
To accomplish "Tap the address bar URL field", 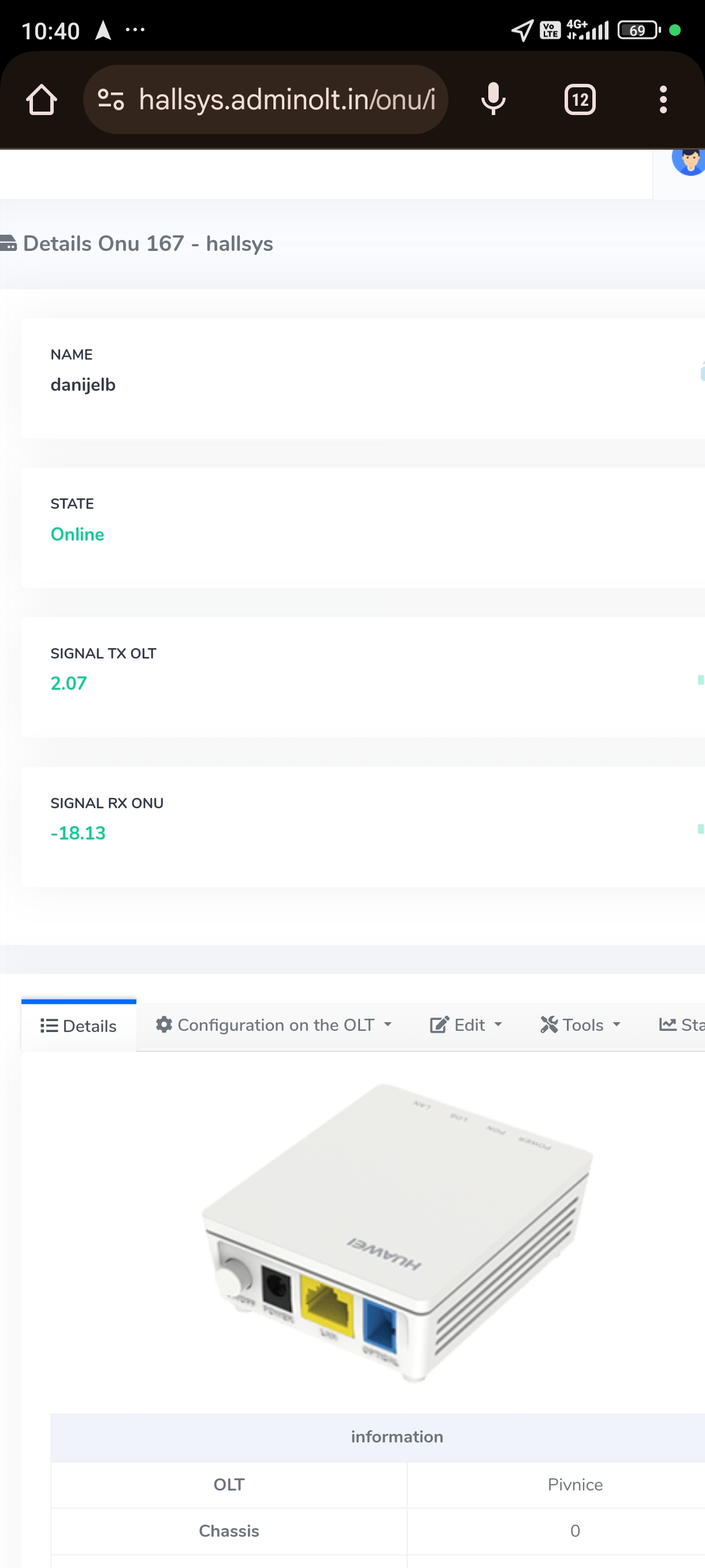I will pyautogui.click(x=286, y=100).
